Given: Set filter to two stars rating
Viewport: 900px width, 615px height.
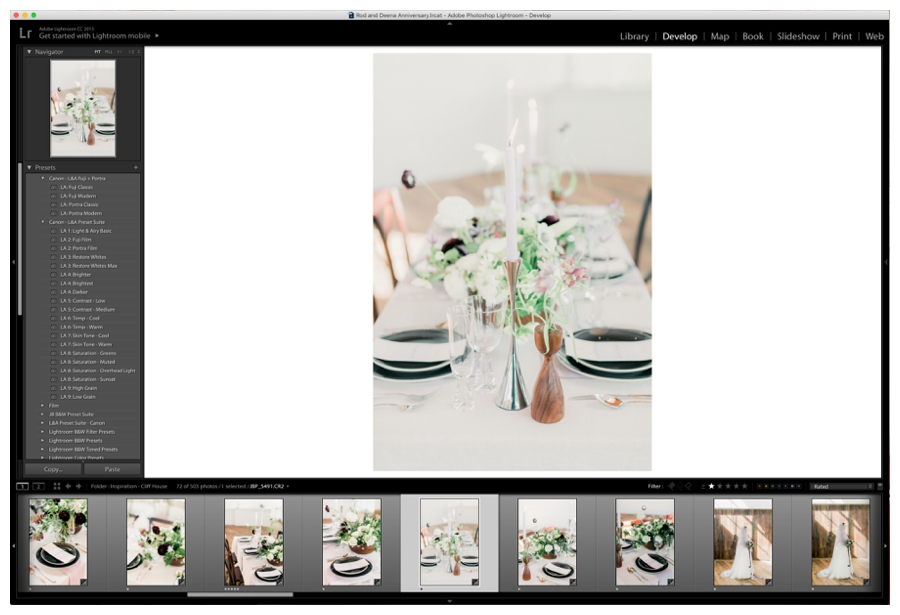Looking at the screenshot, I should click(x=720, y=486).
